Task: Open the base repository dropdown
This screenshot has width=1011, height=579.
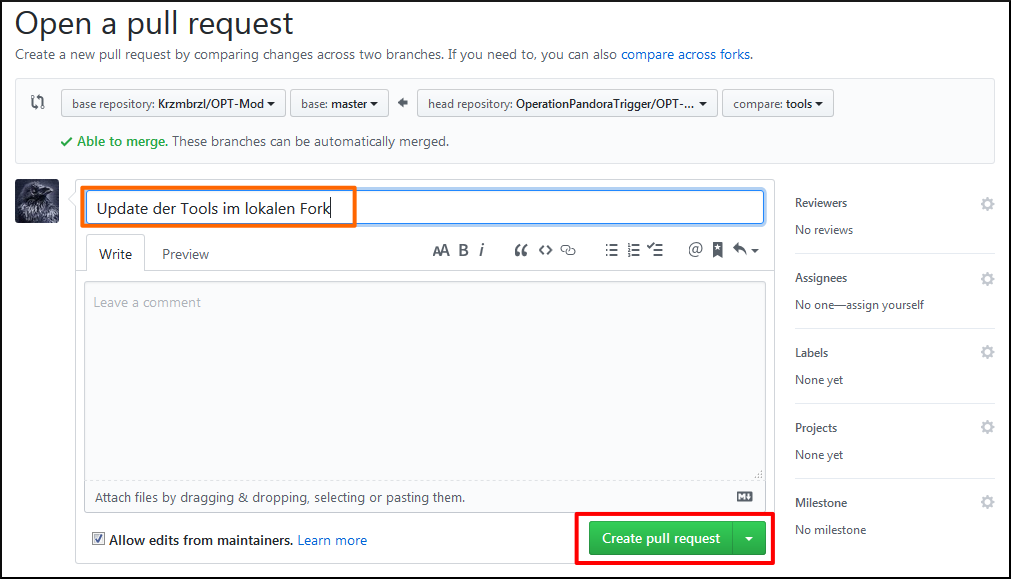Action: click(x=173, y=102)
